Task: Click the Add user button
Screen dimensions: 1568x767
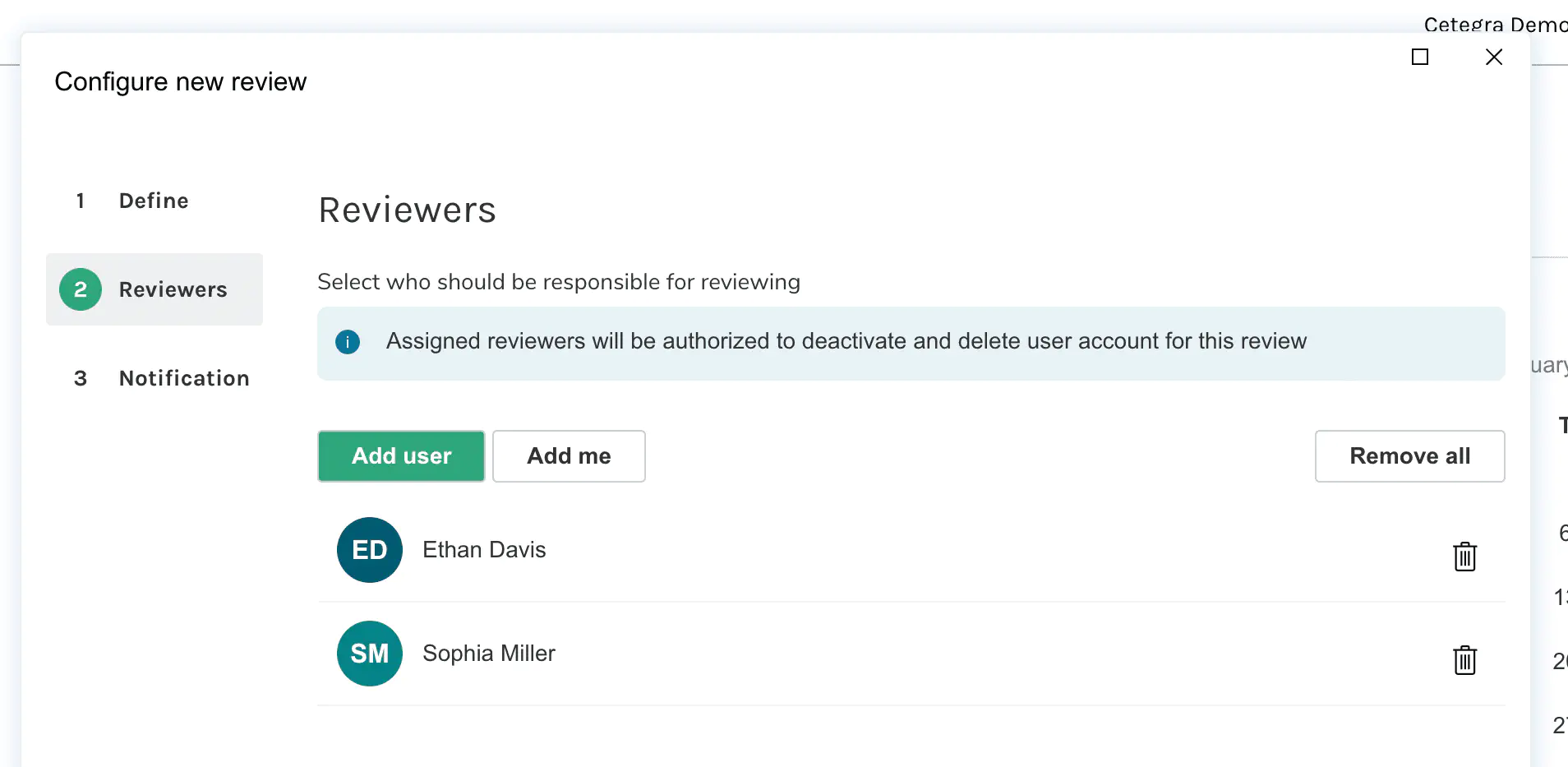Action: point(401,456)
